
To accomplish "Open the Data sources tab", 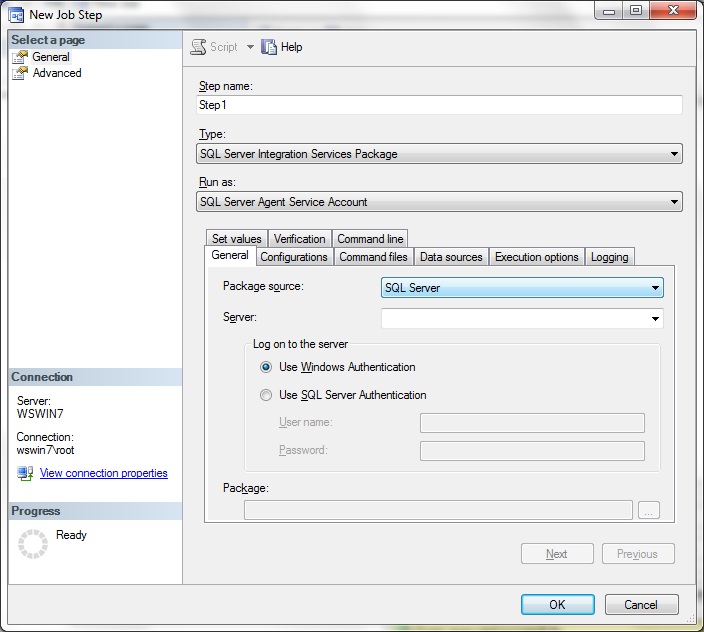I will (451, 257).
